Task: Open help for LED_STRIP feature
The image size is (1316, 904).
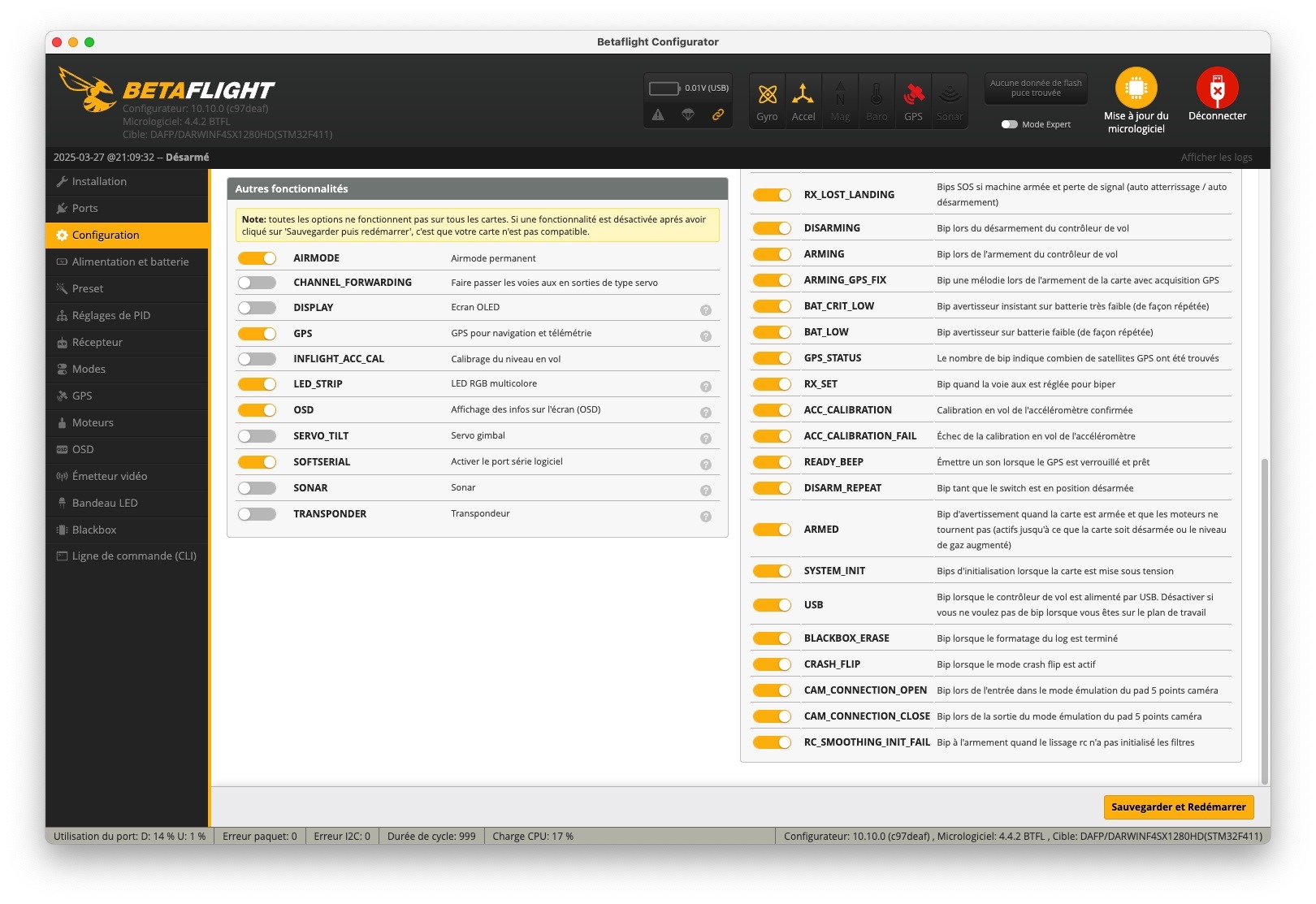Action: click(706, 387)
